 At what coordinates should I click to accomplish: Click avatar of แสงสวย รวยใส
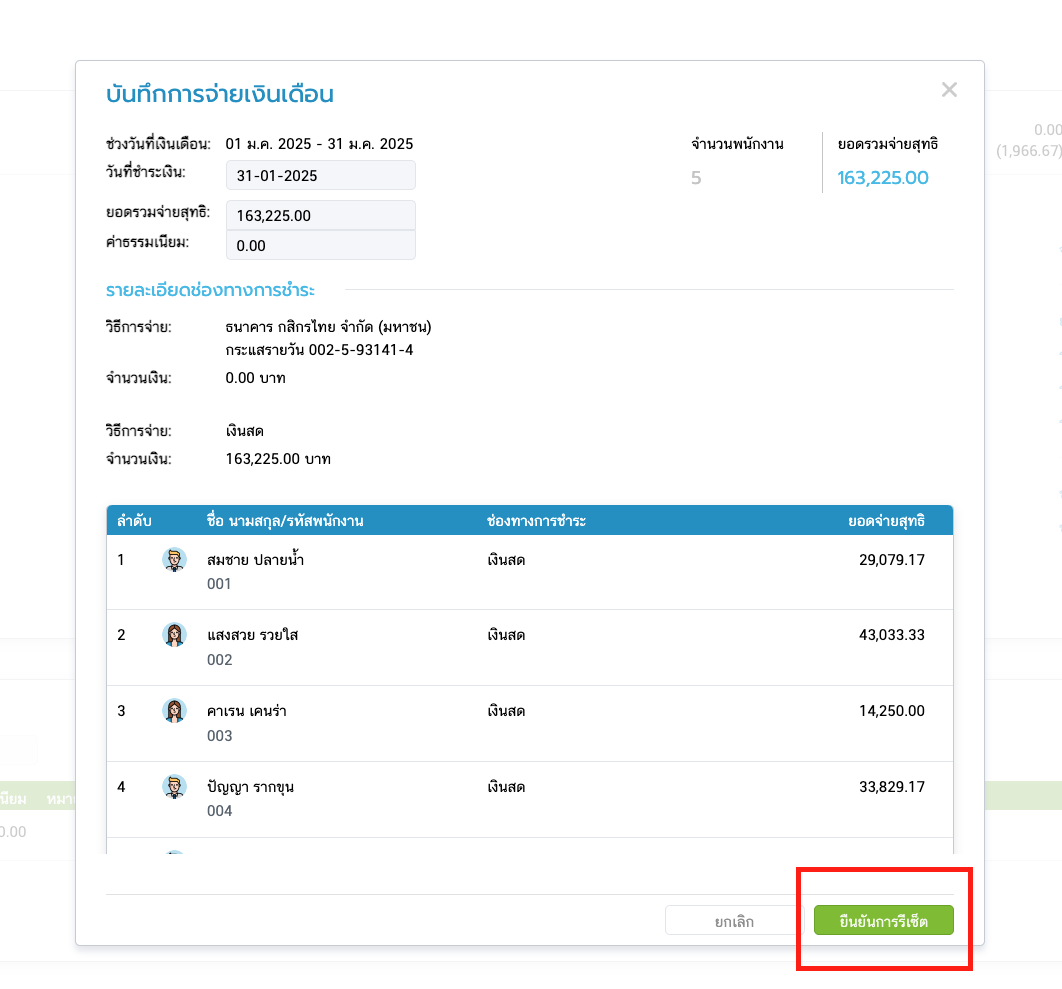[x=174, y=635]
